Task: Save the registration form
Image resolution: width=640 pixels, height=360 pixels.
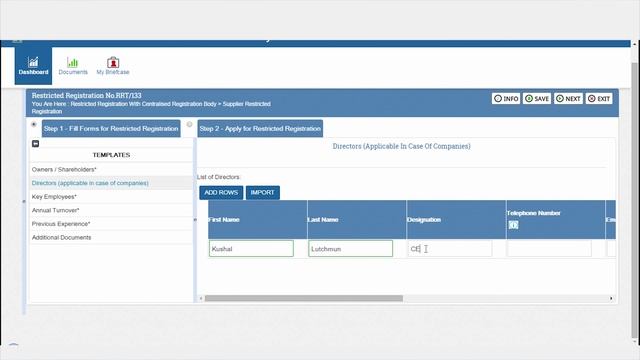Action: pyautogui.click(x=537, y=98)
